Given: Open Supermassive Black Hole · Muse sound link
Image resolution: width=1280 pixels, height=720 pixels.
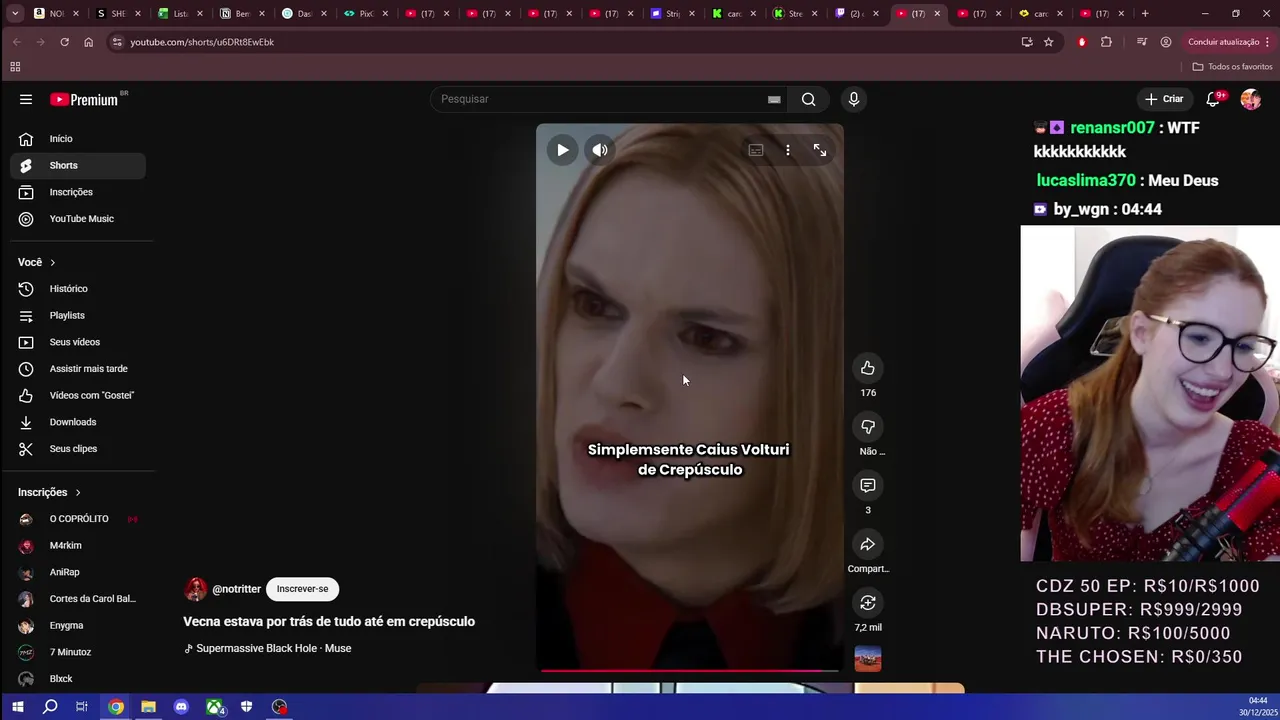Looking at the screenshot, I should click(273, 648).
